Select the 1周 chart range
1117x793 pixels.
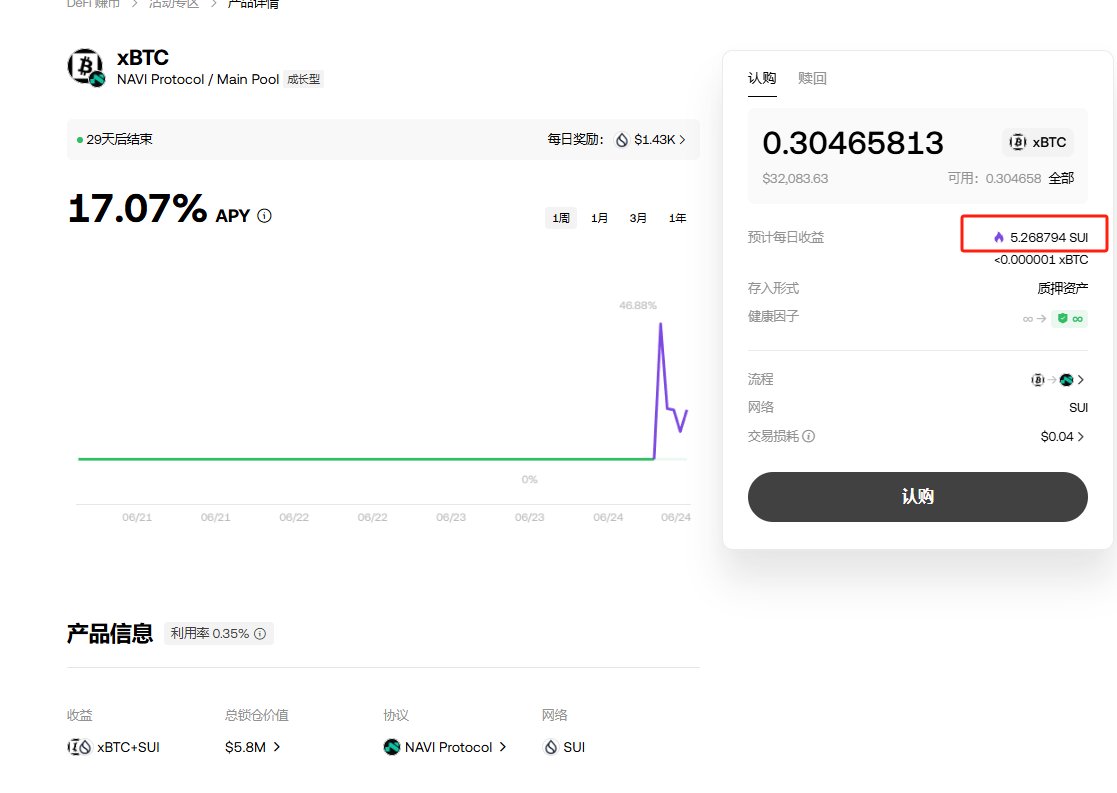pos(561,218)
